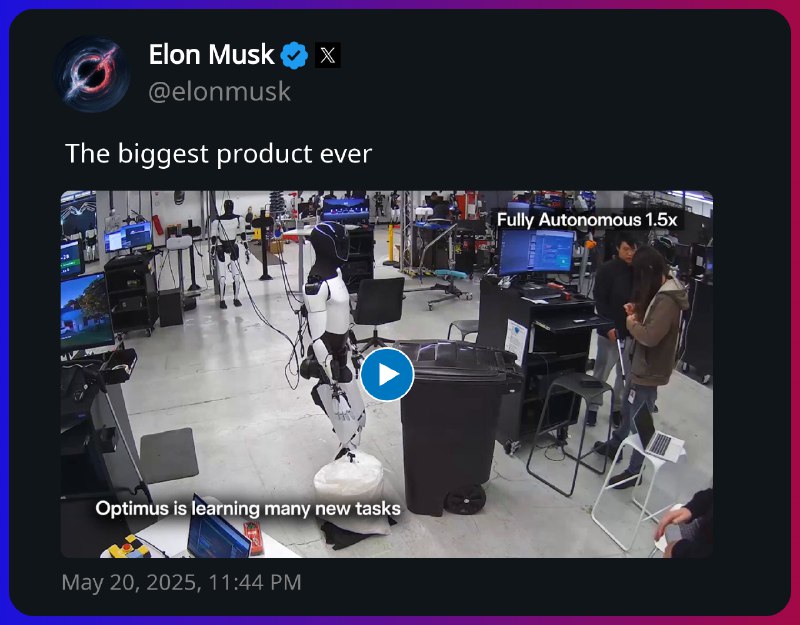Click the yellow emergency stop button in the video
The image size is (800, 625).
point(126,548)
